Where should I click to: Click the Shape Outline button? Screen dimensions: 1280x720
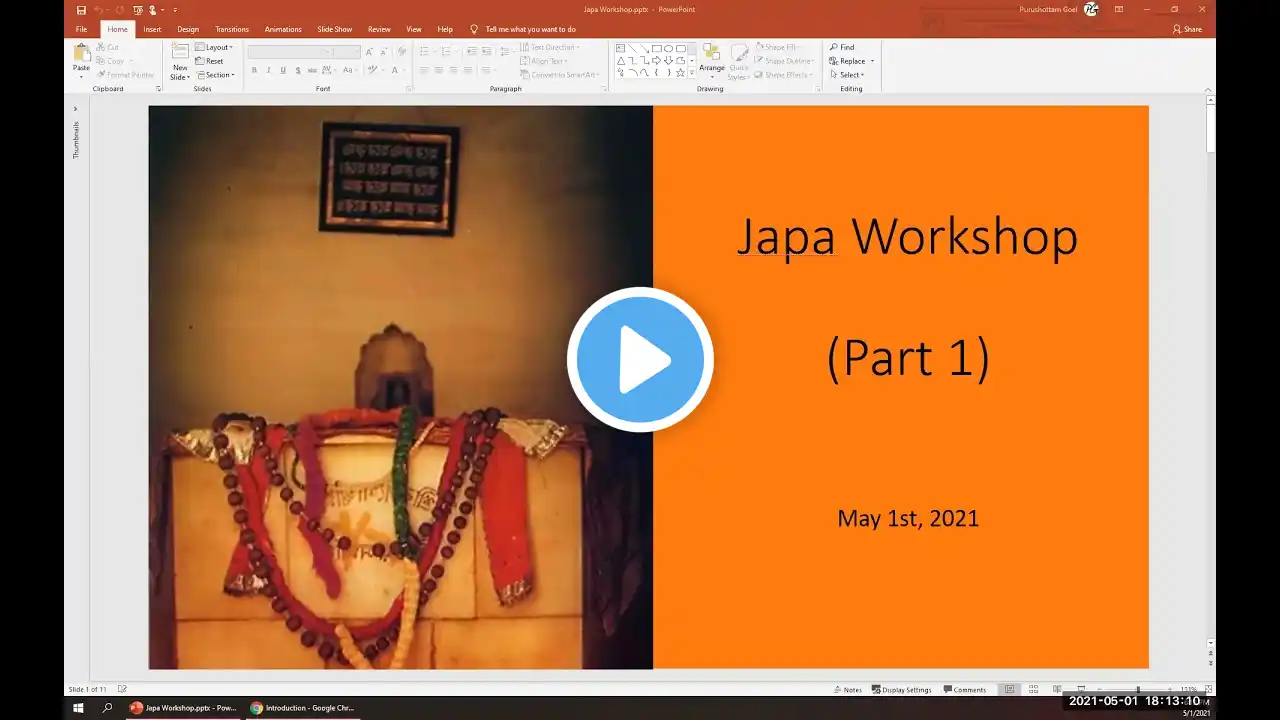click(785, 61)
